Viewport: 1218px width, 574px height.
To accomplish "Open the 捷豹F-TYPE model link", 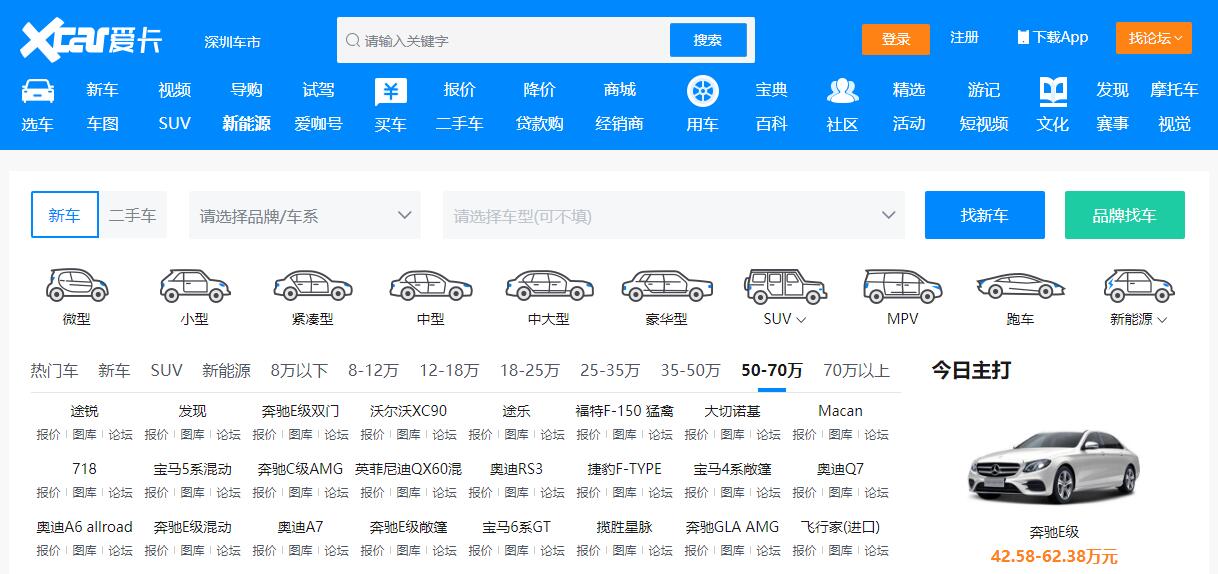I will coord(624,469).
